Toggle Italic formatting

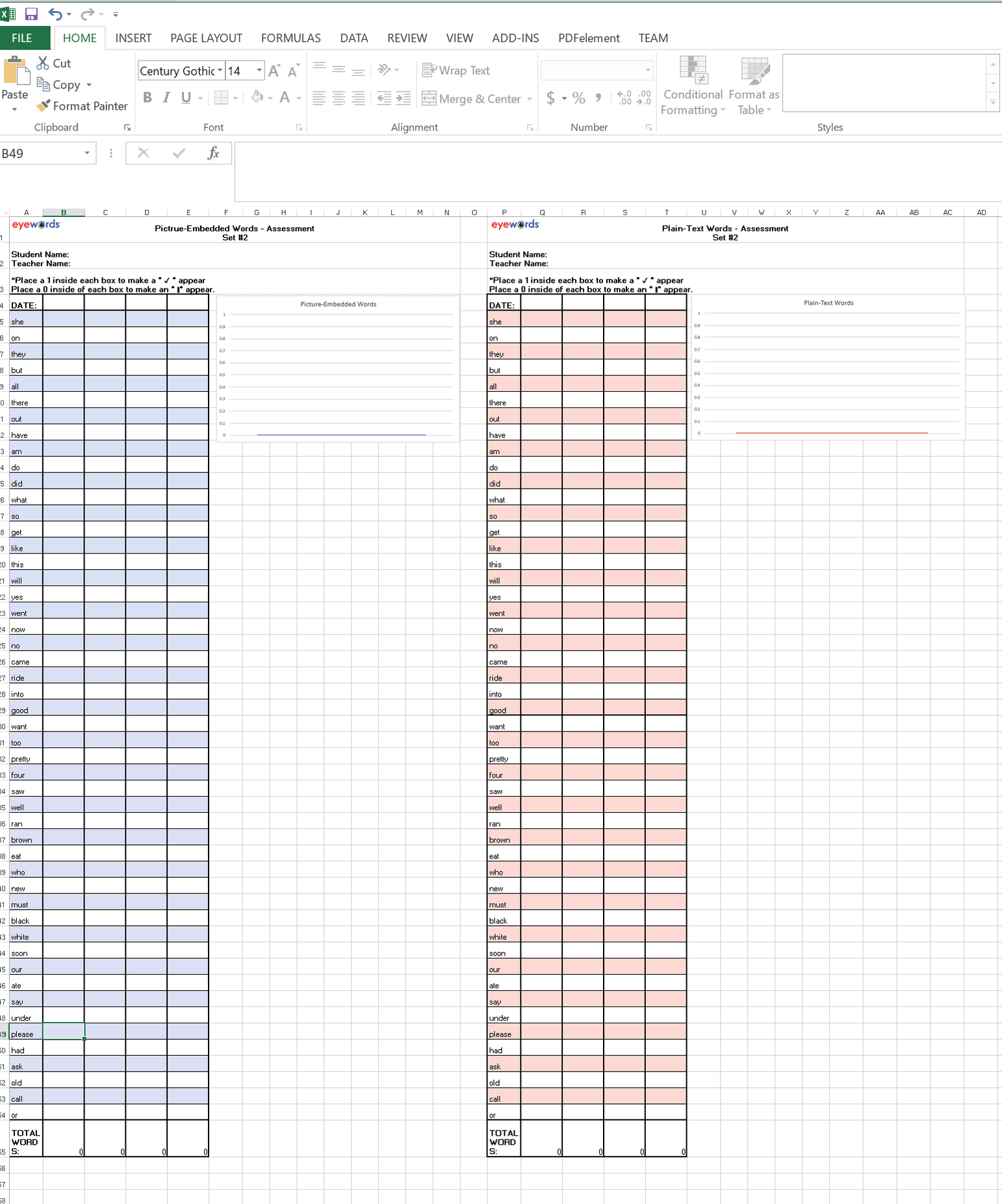click(x=166, y=97)
